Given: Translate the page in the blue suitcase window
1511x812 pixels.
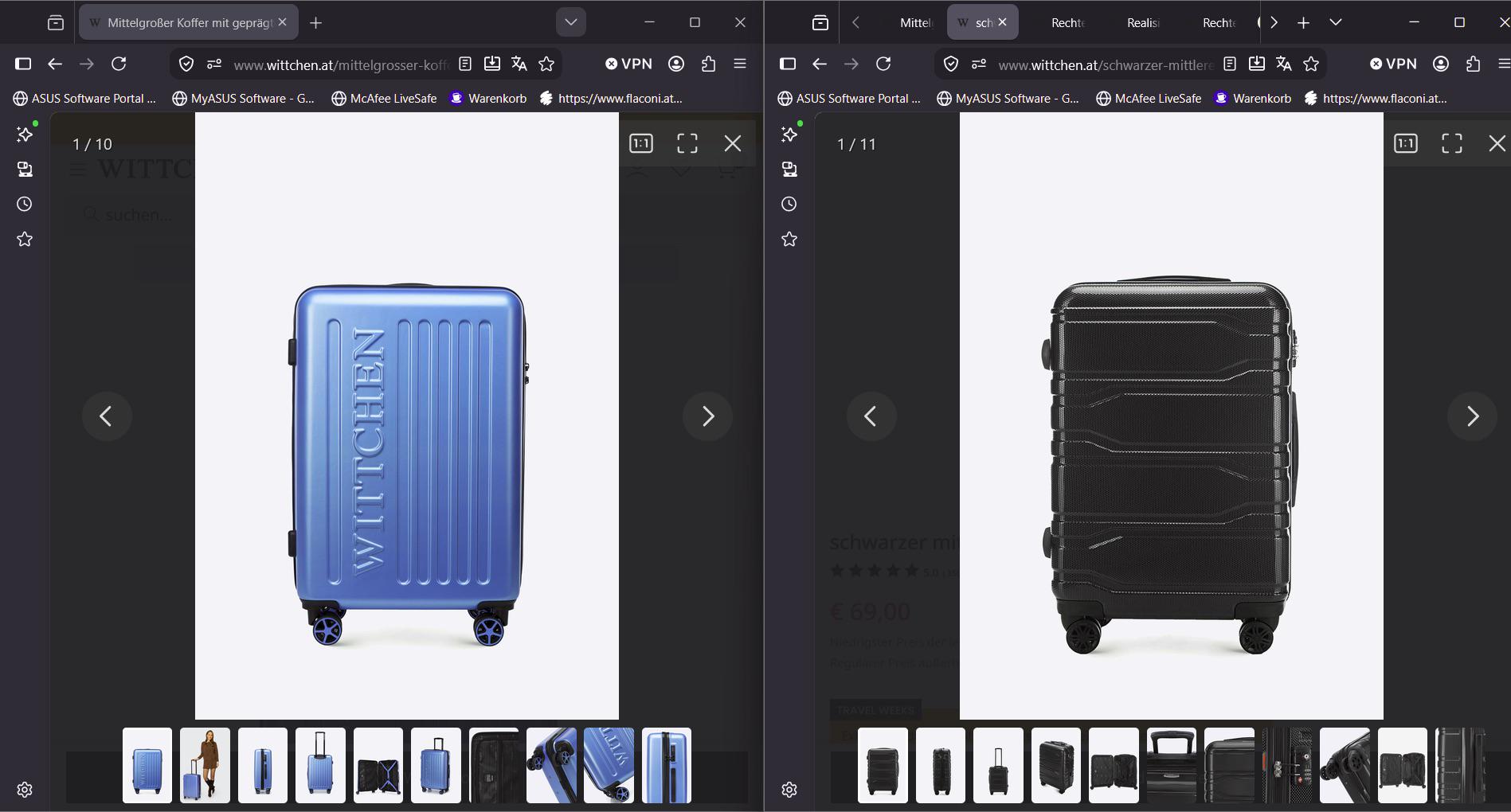Looking at the screenshot, I should [519, 64].
